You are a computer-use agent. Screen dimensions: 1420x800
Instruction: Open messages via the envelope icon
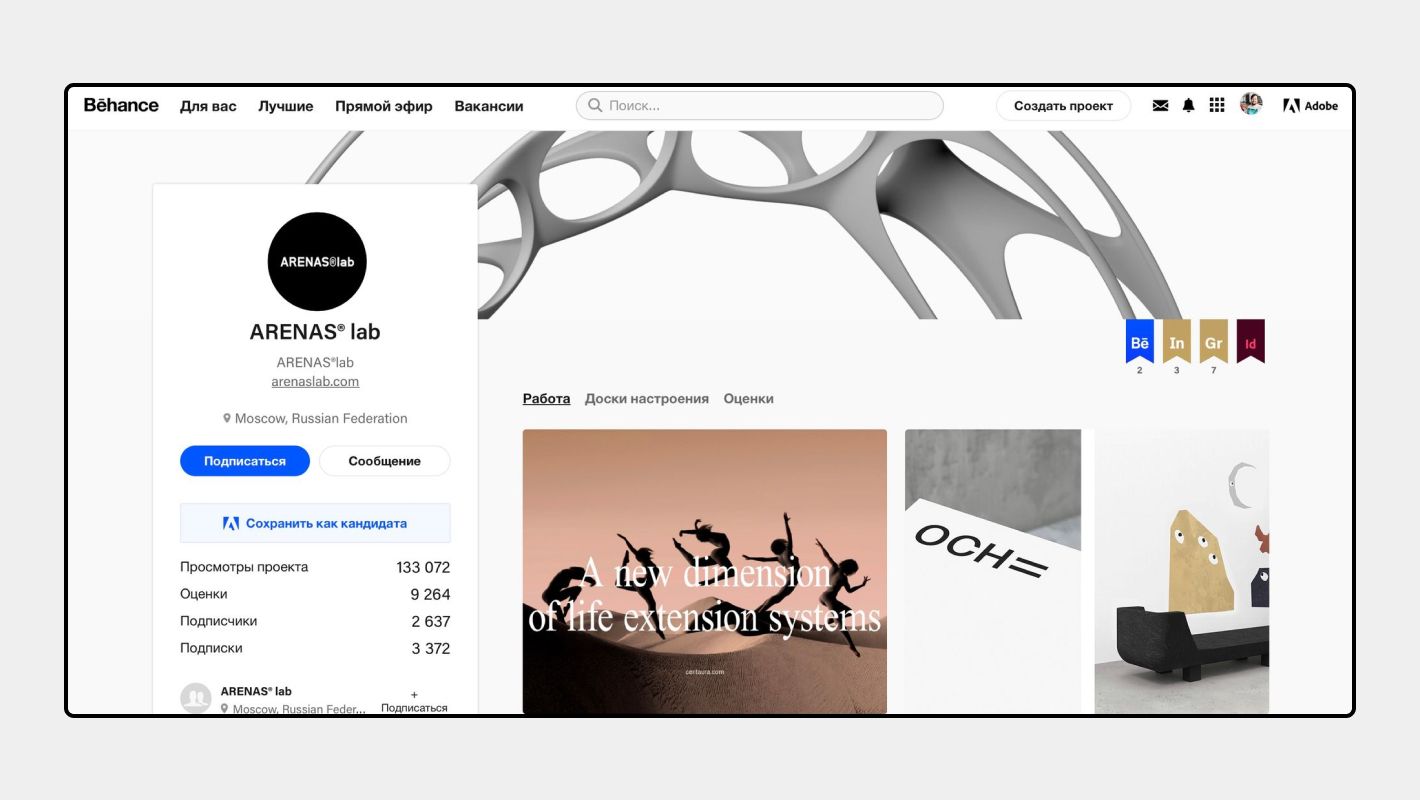(1160, 105)
